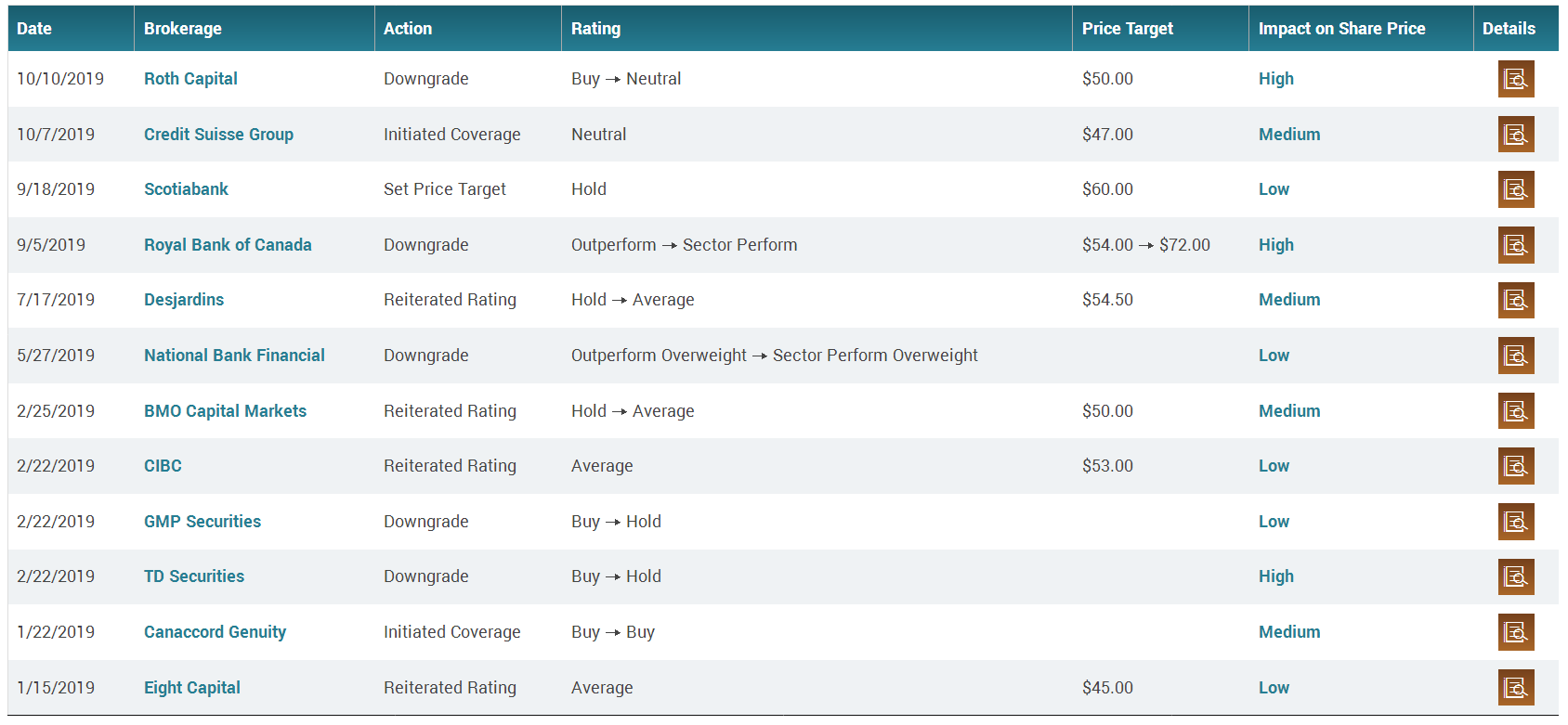Click the Medium impact link for Desjardins
Viewport: 1568px width, 725px height.
click(1288, 300)
